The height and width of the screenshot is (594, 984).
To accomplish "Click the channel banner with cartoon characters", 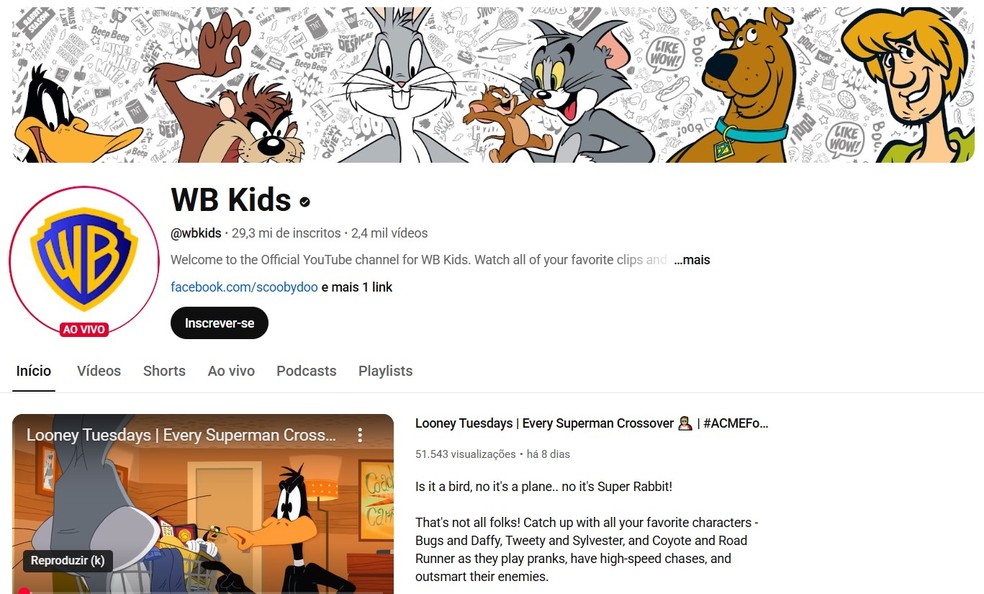I will click(x=493, y=85).
